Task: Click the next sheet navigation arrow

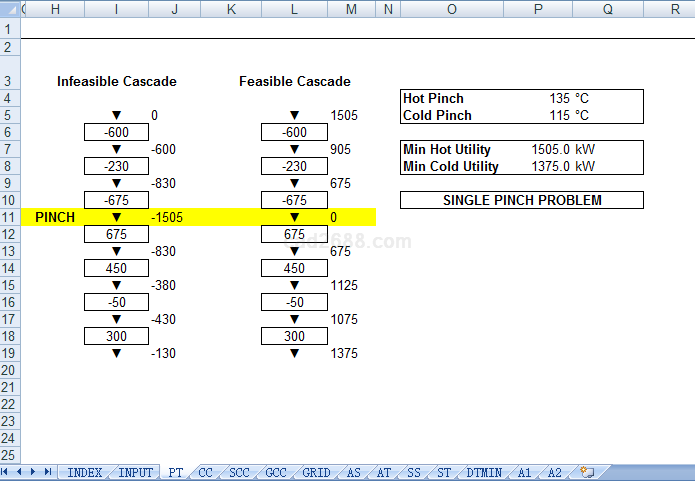Action: click(33, 472)
